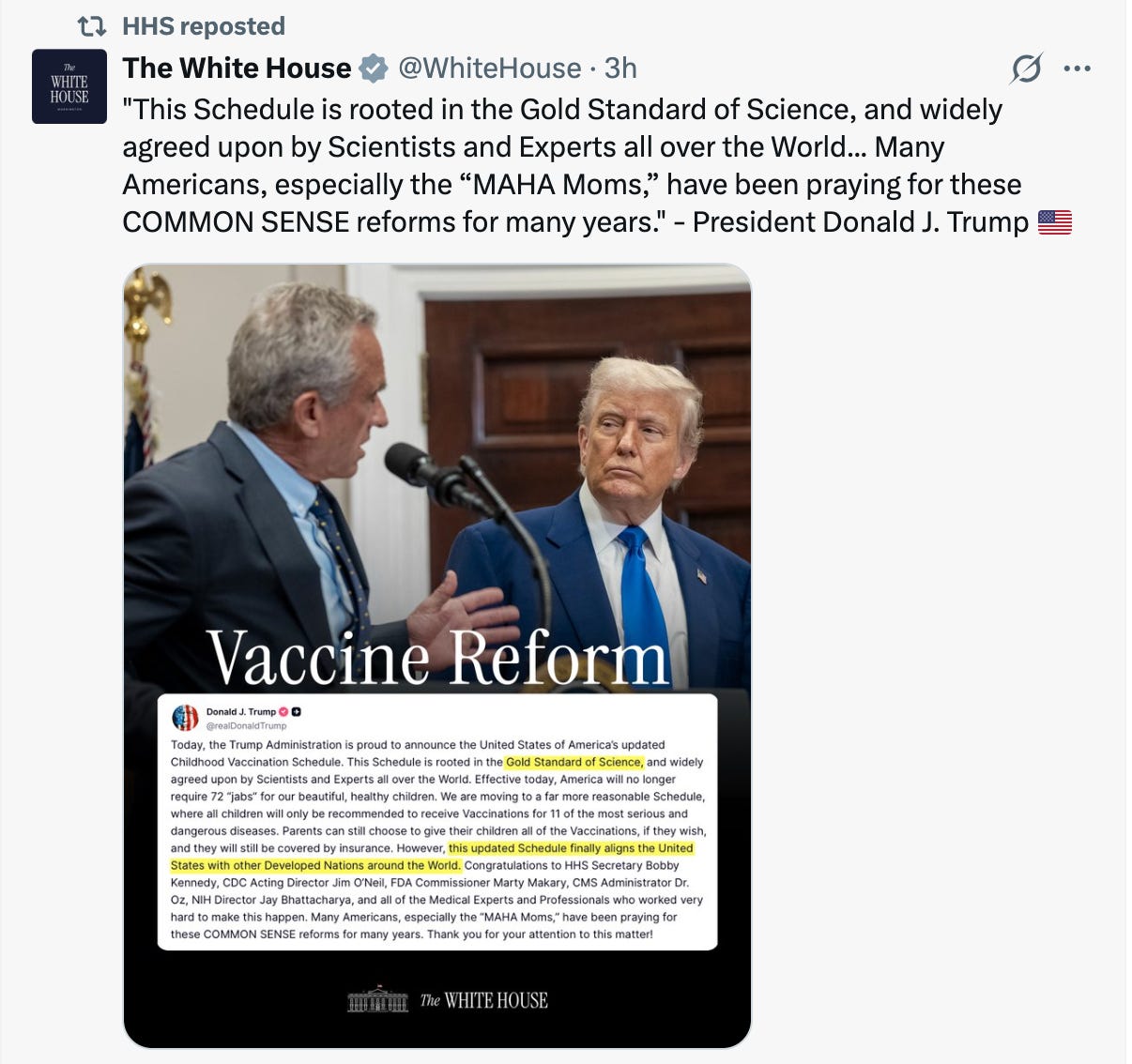Click The White House profile avatar
The width and height of the screenshot is (1132, 1064).
point(69,86)
